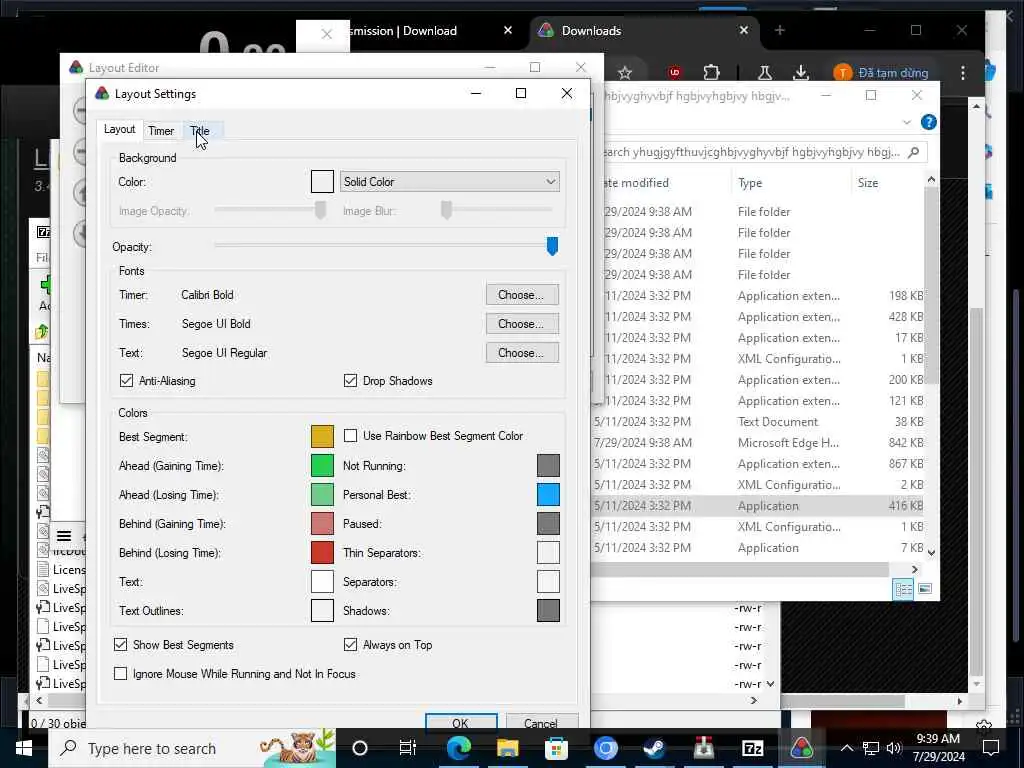Open Chrome extensions puzzle icon
This screenshot has width=1024, height=768.
click(x=711, y=72)
